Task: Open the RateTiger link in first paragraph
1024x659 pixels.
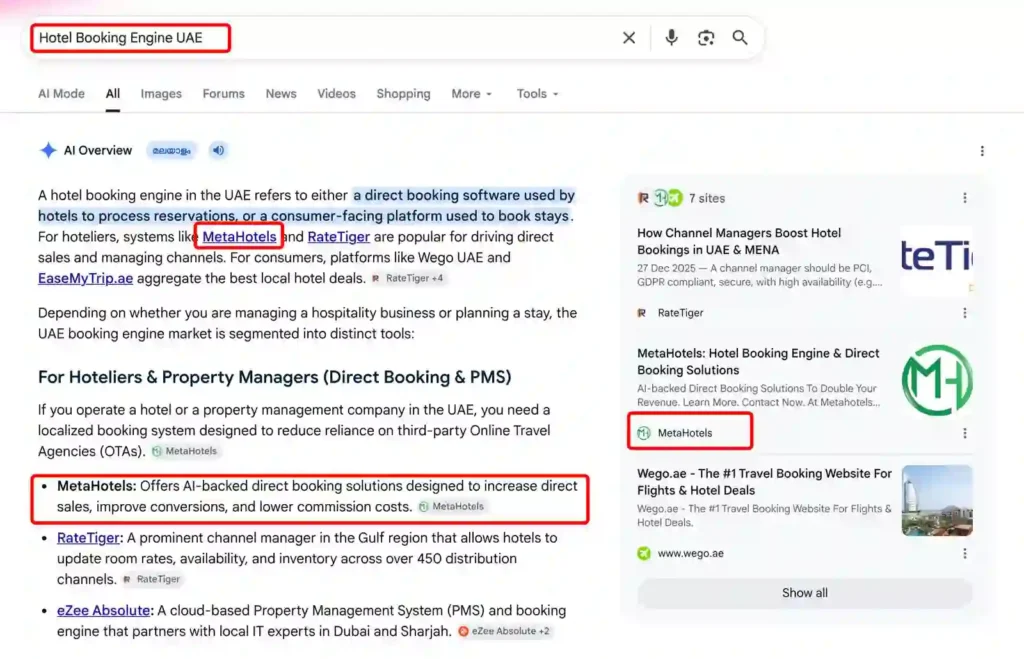Action: 338,236
